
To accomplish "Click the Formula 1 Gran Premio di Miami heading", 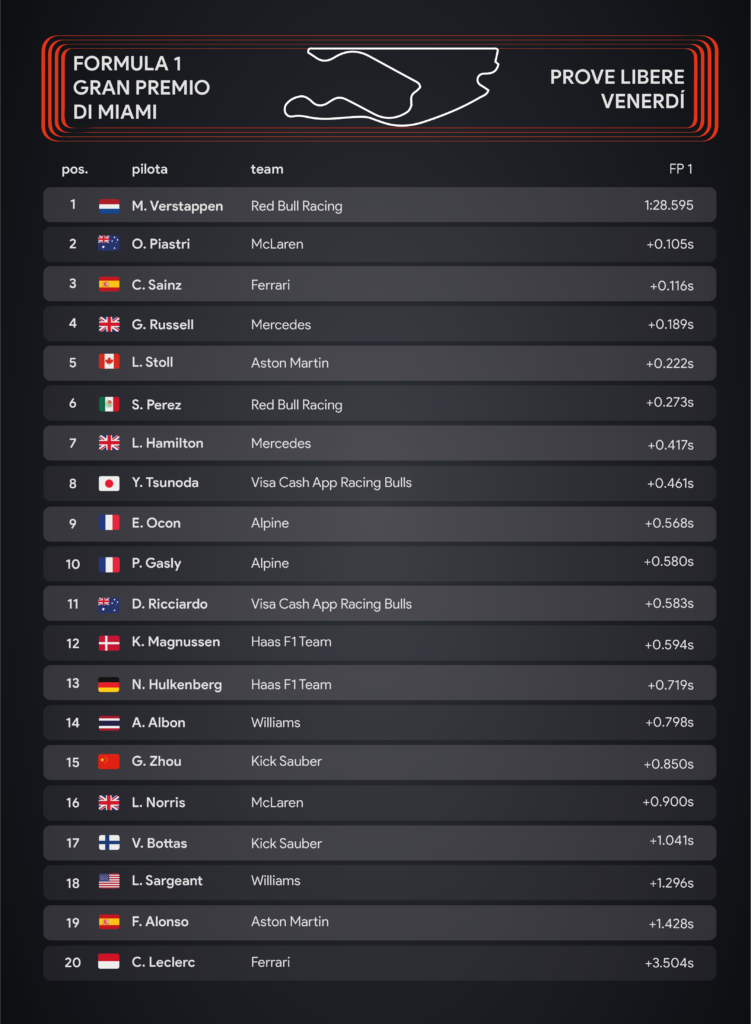I will (141, 88).
